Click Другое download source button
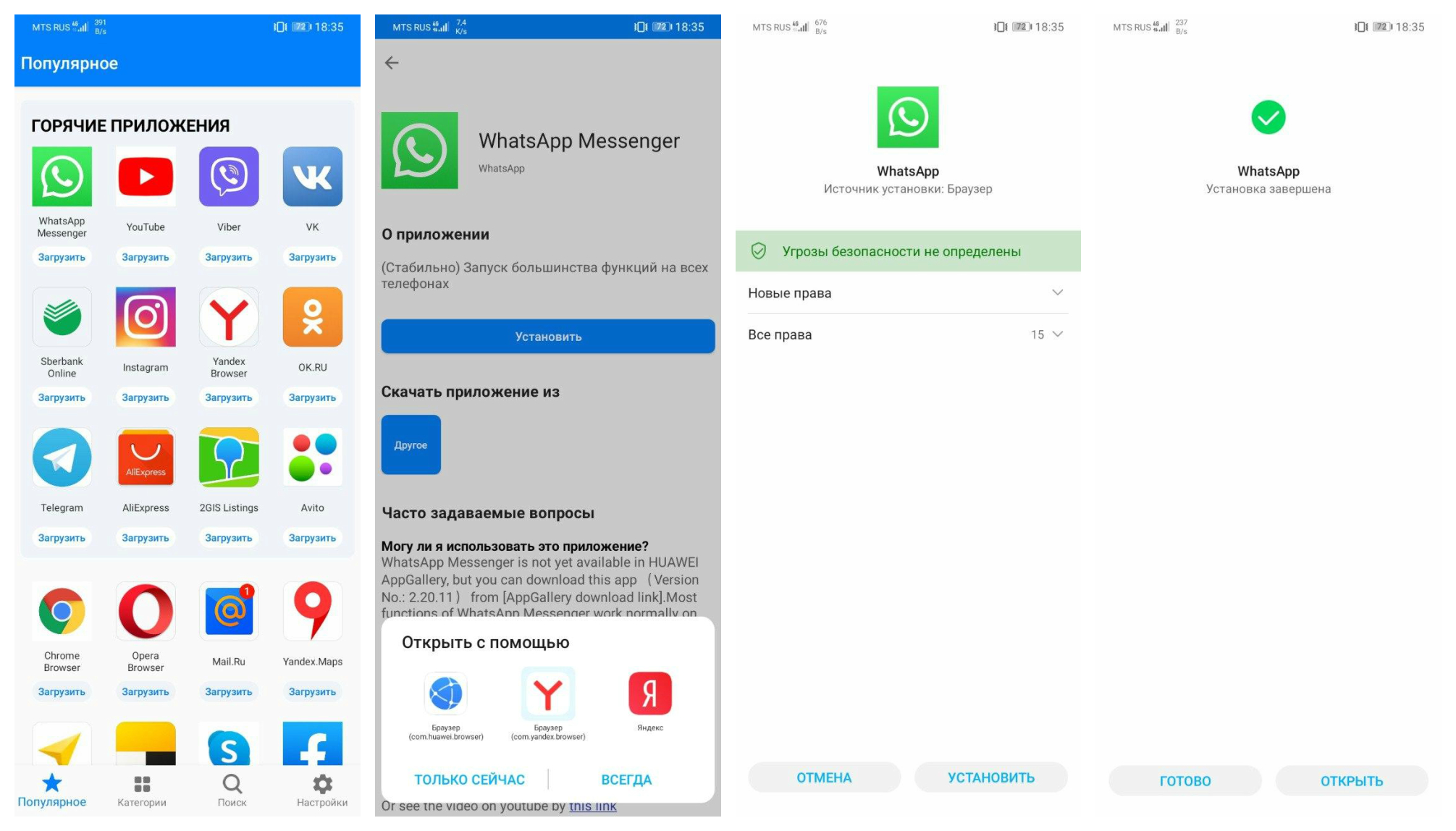 [x=411, y=445]
